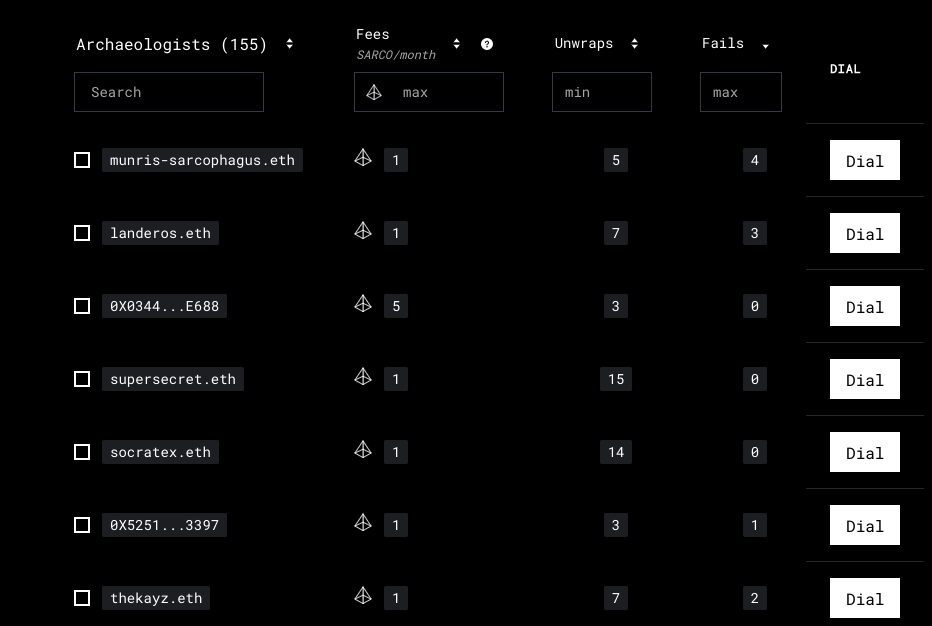The image size is (932, 626).
Task: Sort the list by Unwraps
Action: pos(634,44)
